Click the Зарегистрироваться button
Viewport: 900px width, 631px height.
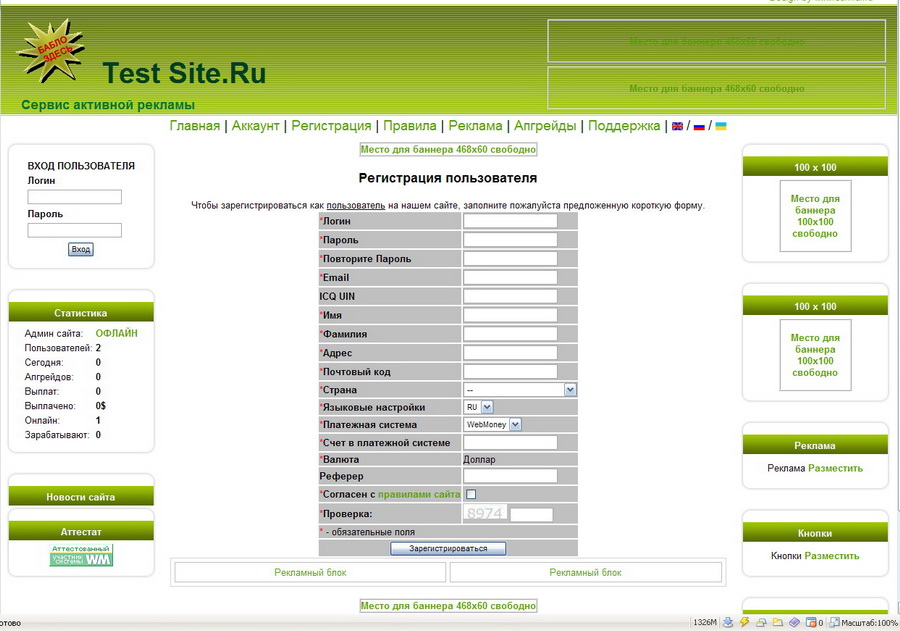(x=448, y=548)
